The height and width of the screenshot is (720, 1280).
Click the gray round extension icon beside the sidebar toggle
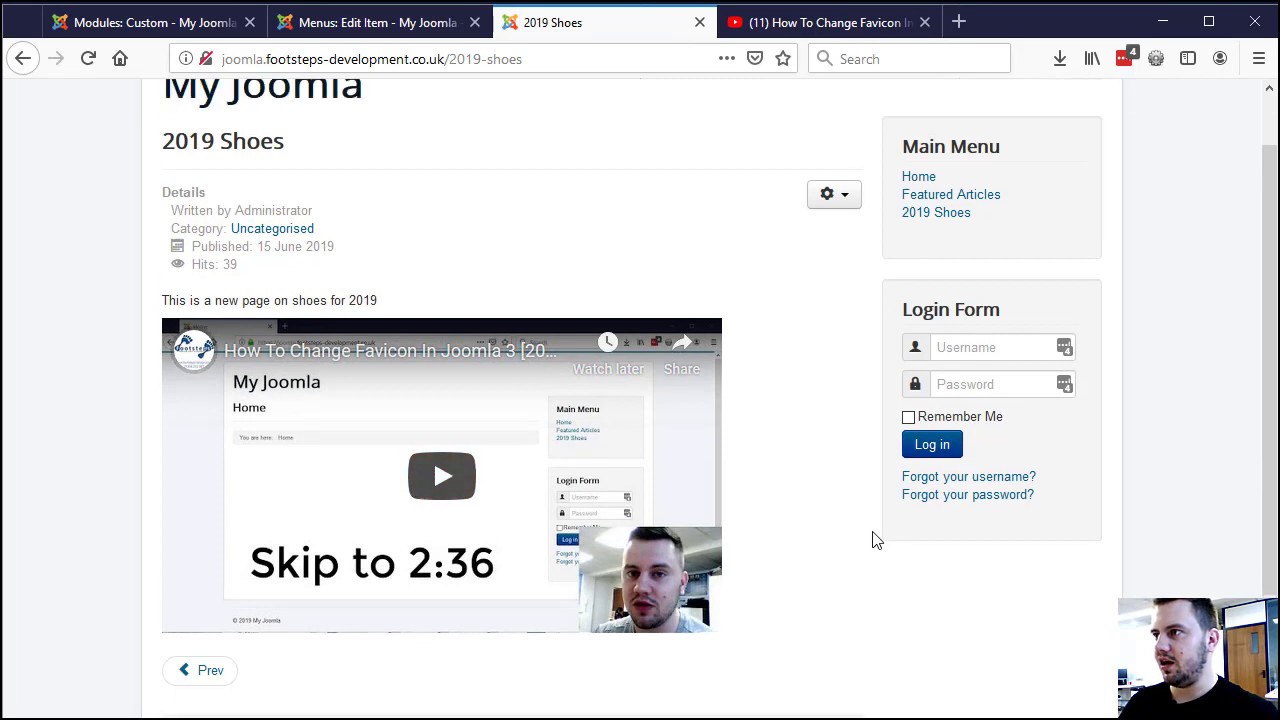click(1156, 59)
